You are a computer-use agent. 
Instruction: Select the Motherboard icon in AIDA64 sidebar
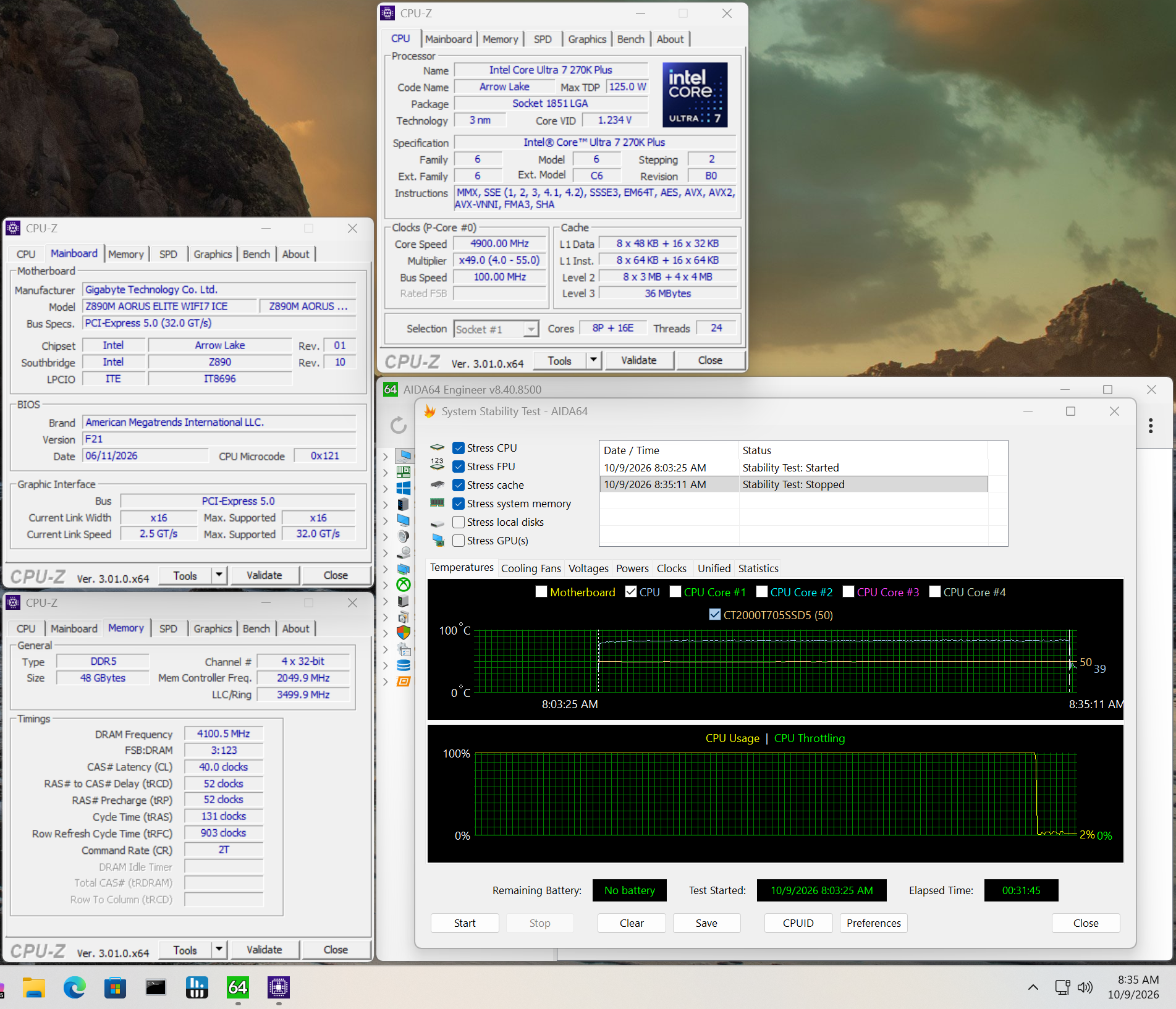click(404, 472)
